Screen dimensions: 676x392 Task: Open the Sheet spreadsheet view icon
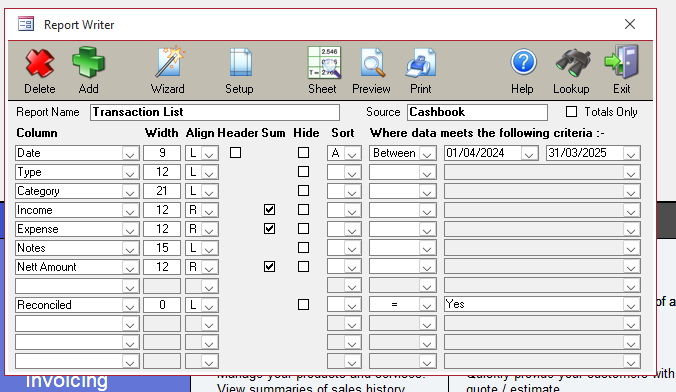[x=324, y=63]
